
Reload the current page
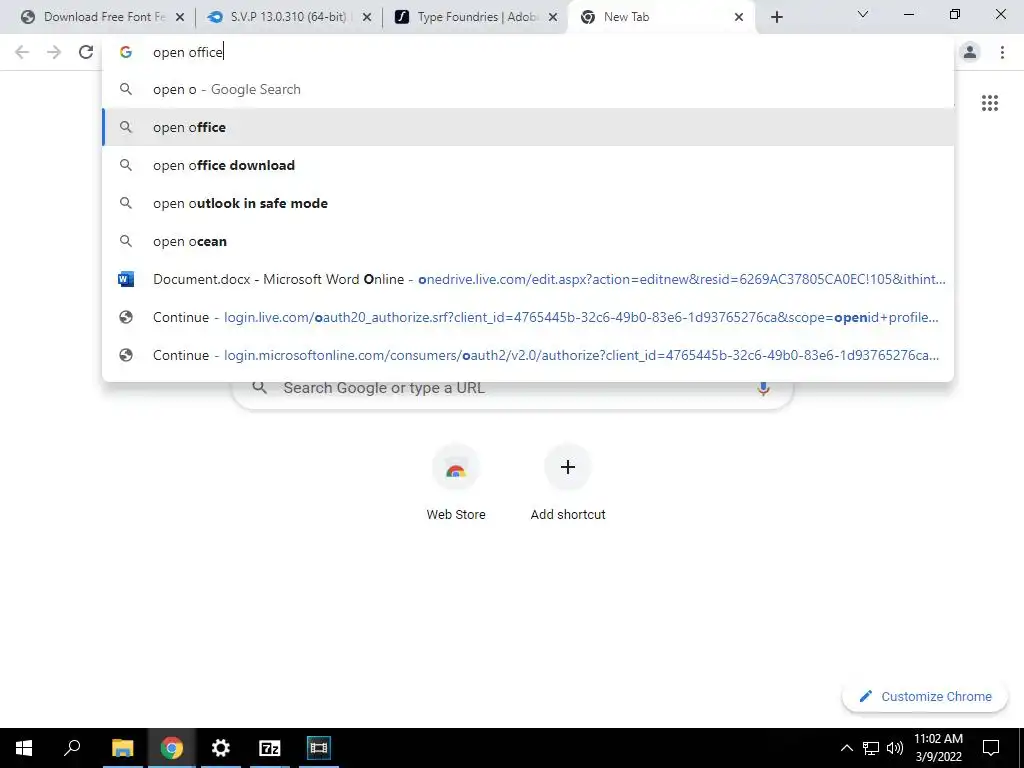[x=86, y=52]
